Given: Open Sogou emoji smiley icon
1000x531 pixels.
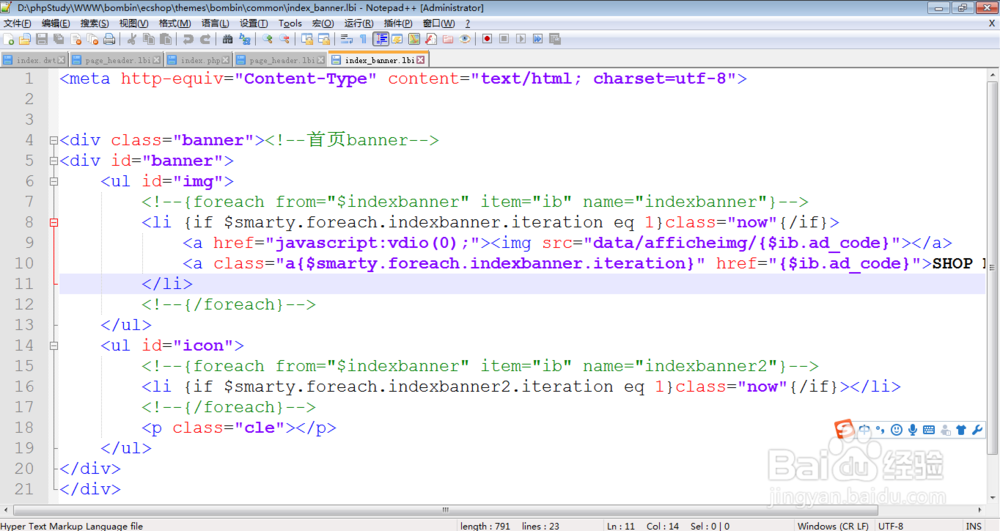Looking at the screenshot, I should (896, 430).
